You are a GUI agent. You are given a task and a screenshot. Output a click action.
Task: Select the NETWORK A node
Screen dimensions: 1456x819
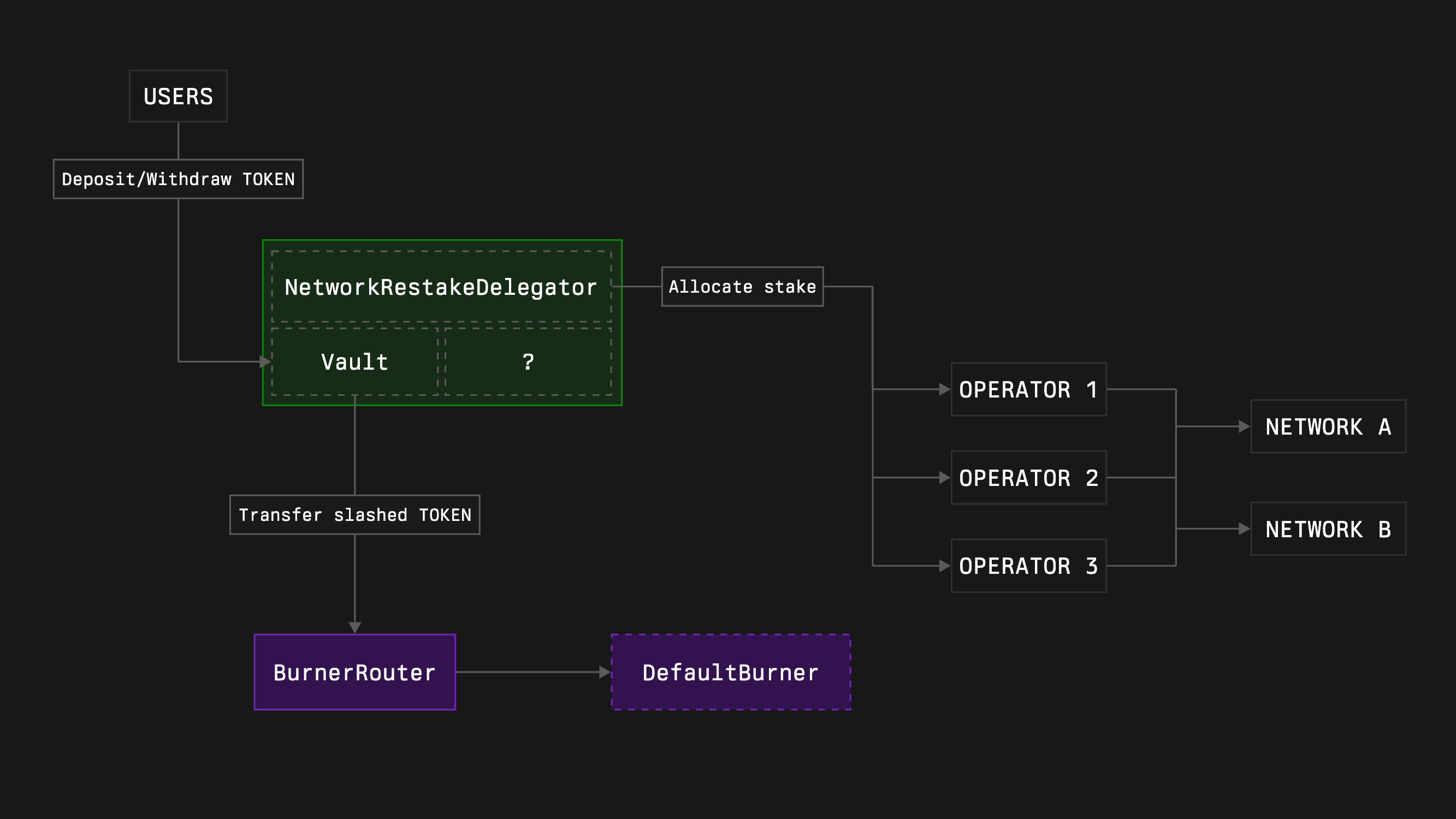[x=1328, y=427]
